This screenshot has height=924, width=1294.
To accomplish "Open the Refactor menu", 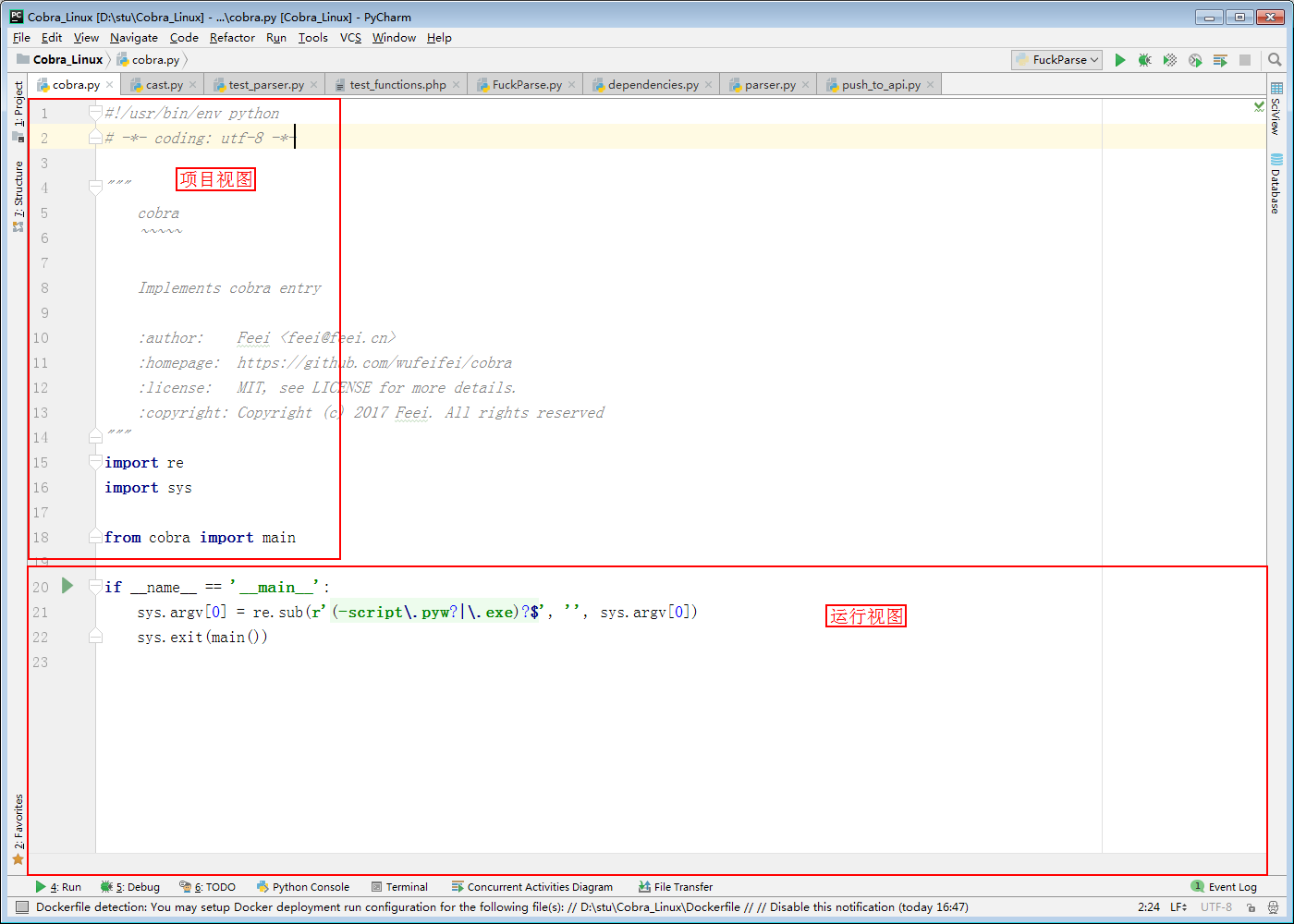I will 232,38.
